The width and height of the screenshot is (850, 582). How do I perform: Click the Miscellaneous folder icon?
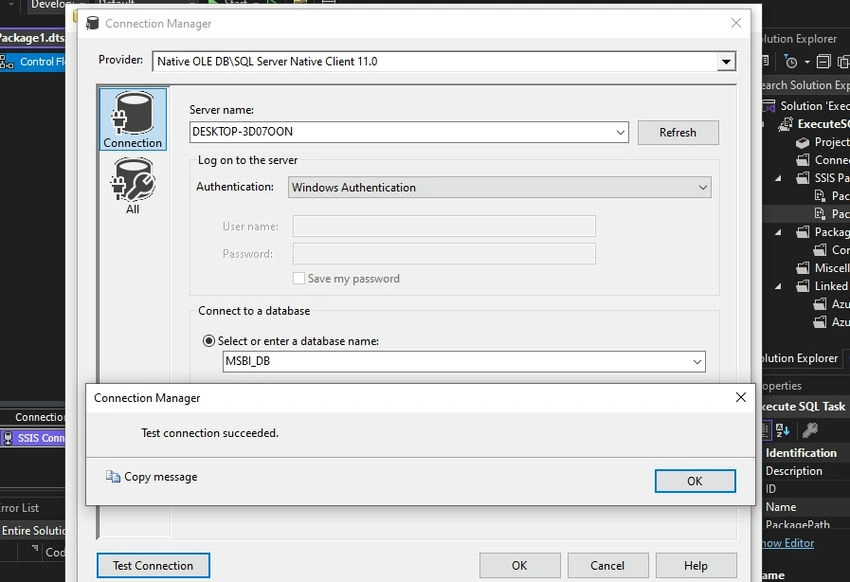pyautogui.click(x=803, y=268)
